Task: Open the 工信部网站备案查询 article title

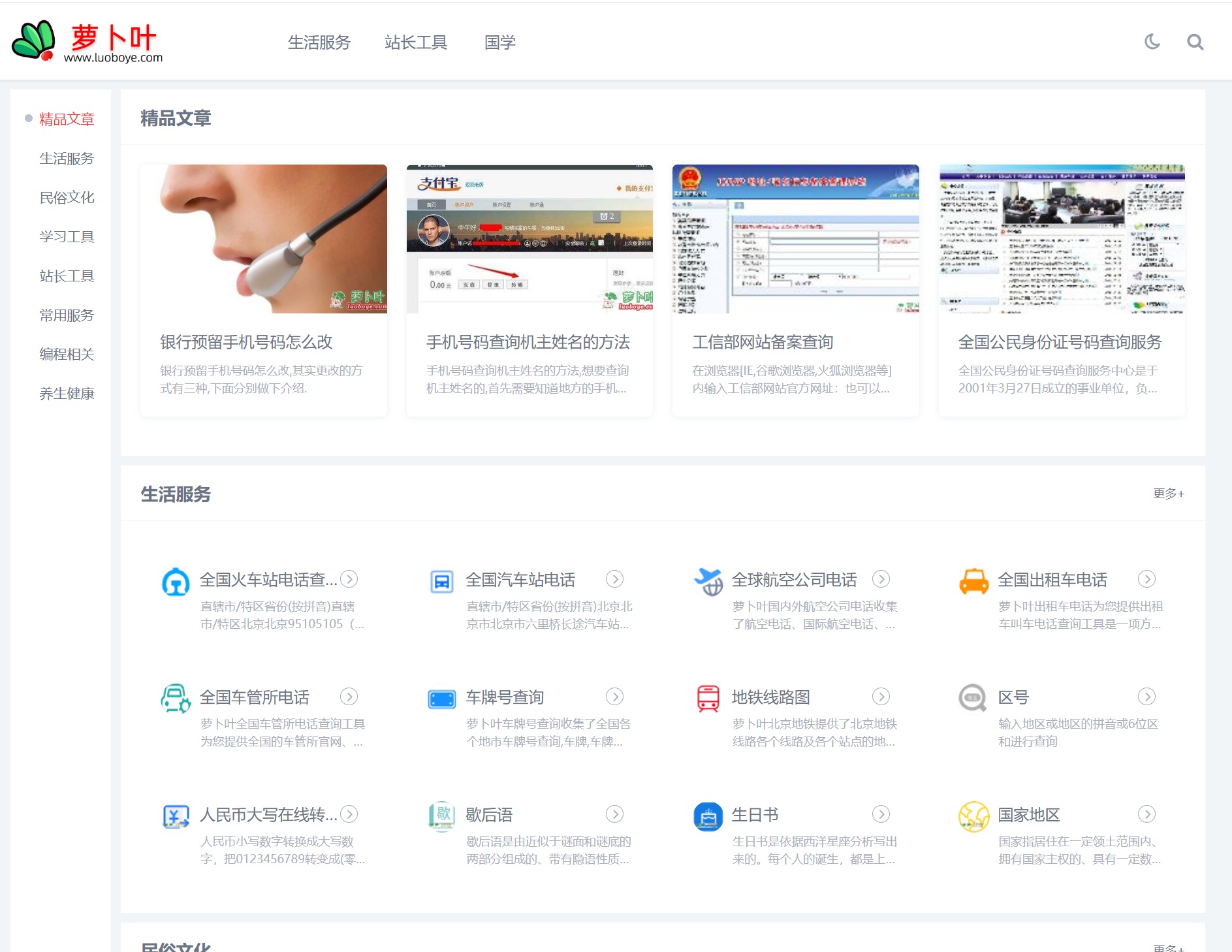Action: click(763, 342)
